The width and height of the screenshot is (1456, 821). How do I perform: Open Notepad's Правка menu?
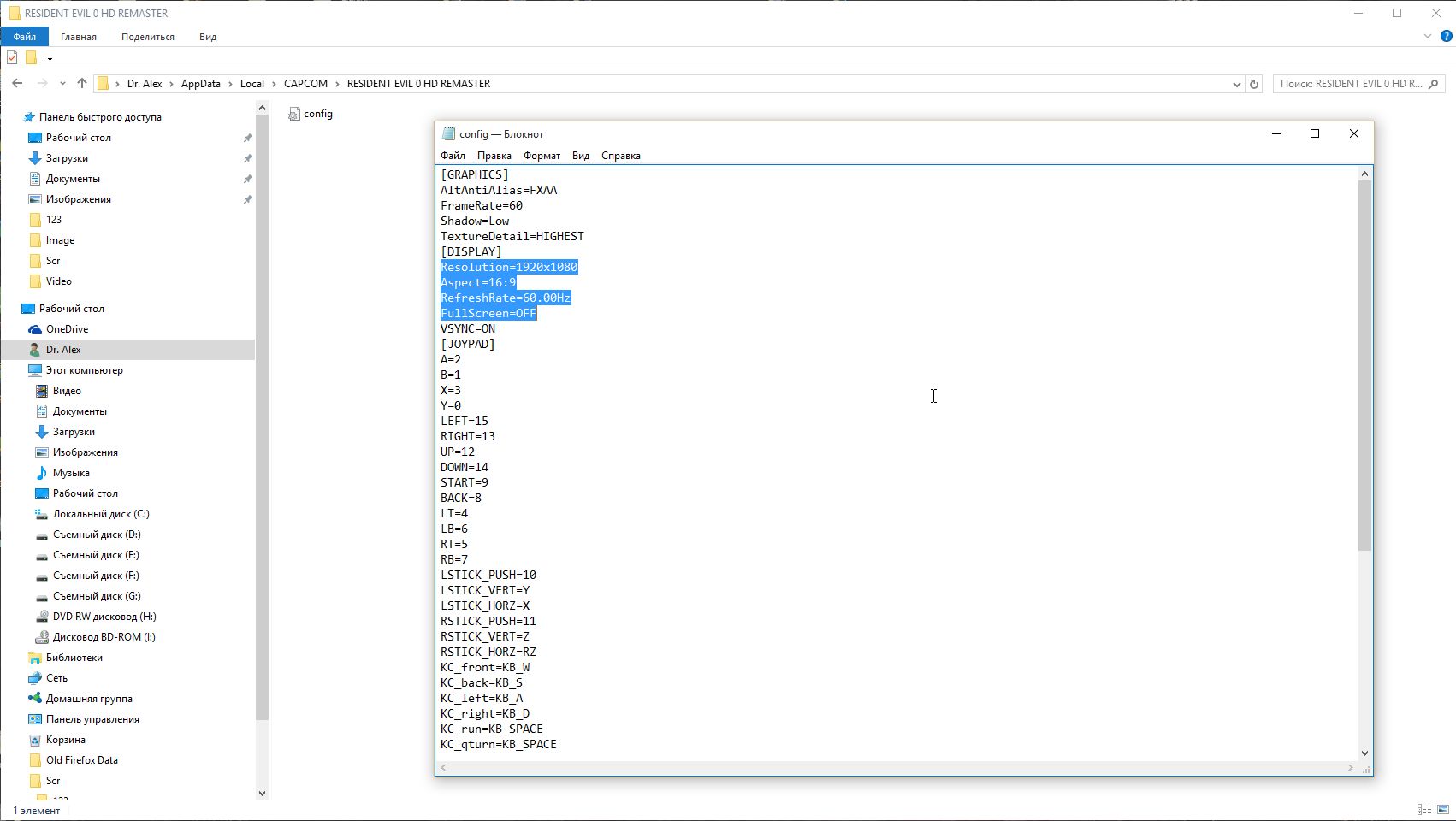pos(494,156)
